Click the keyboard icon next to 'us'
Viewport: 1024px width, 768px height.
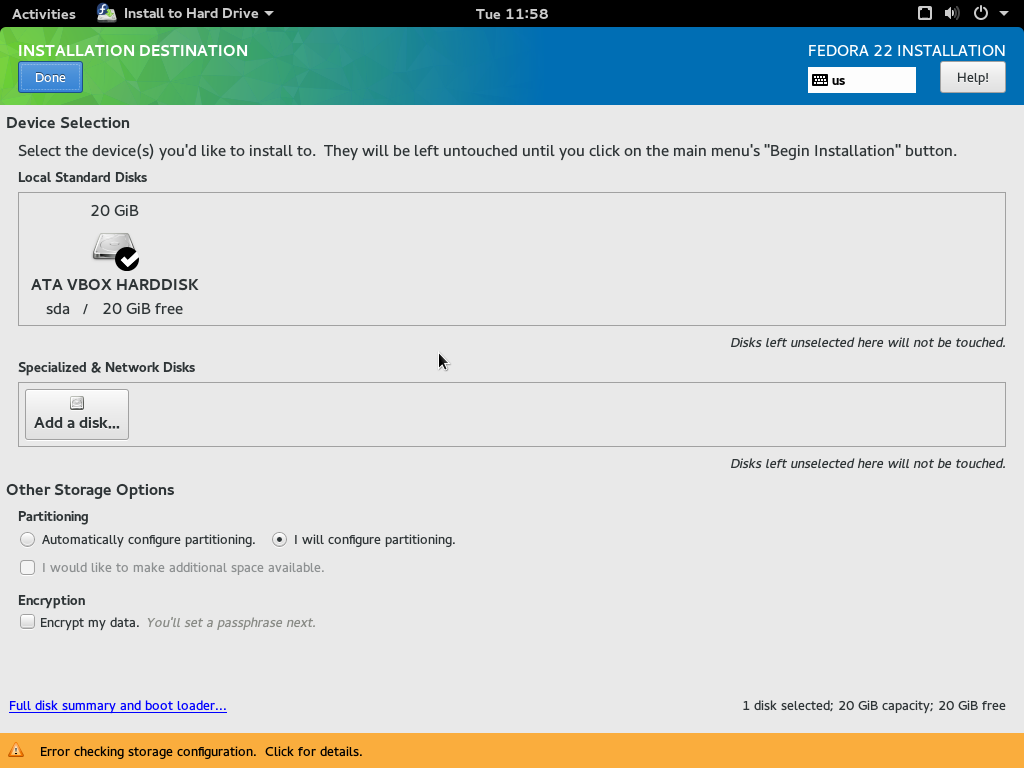(820, 80)
